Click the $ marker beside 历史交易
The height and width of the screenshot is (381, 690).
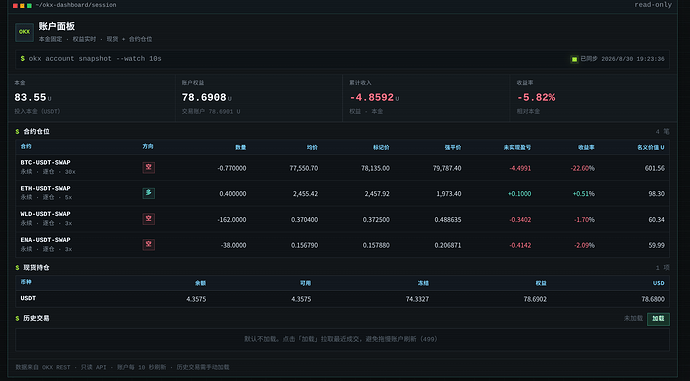[18, 318]
